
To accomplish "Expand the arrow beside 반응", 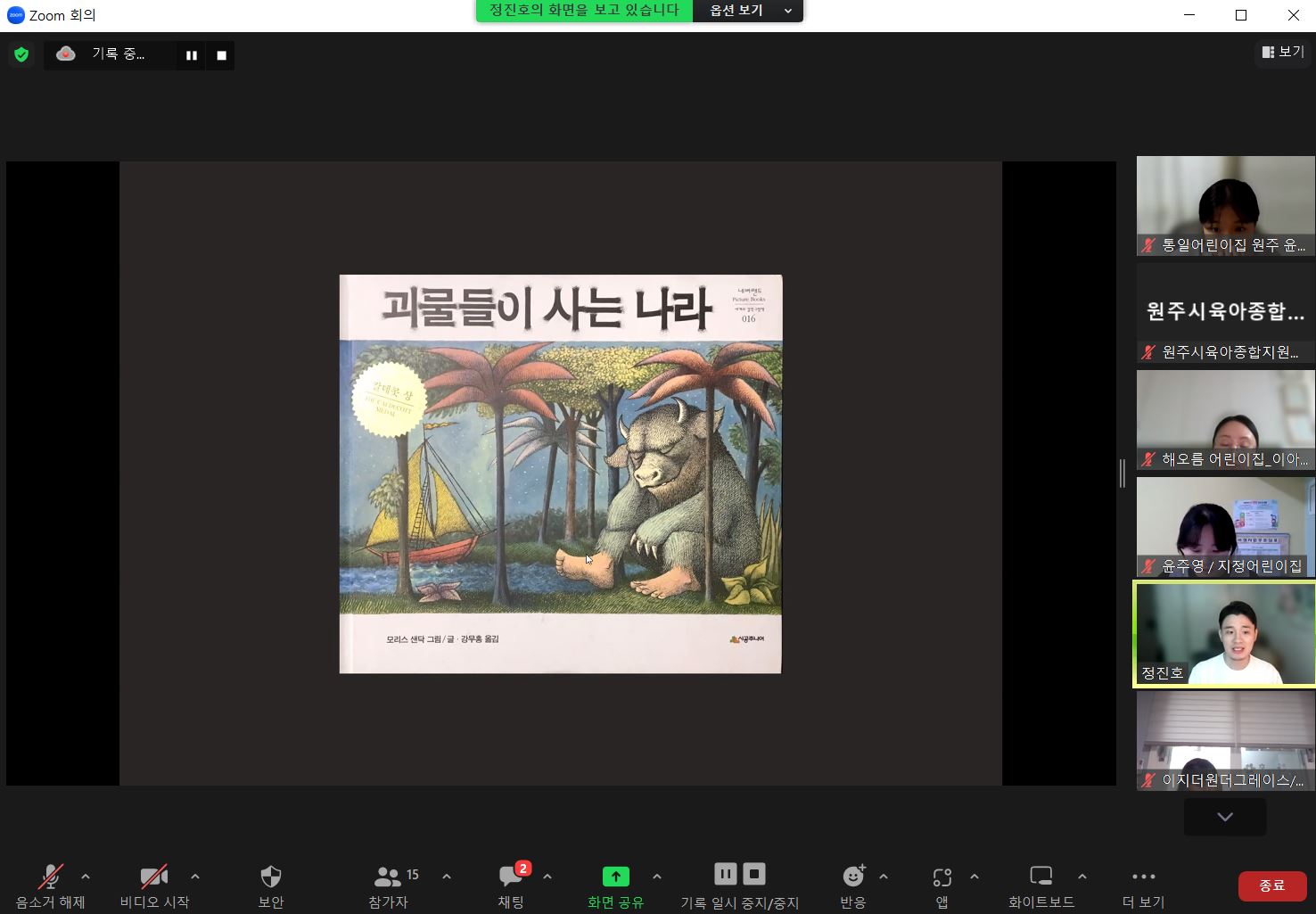I will [884, 877].
